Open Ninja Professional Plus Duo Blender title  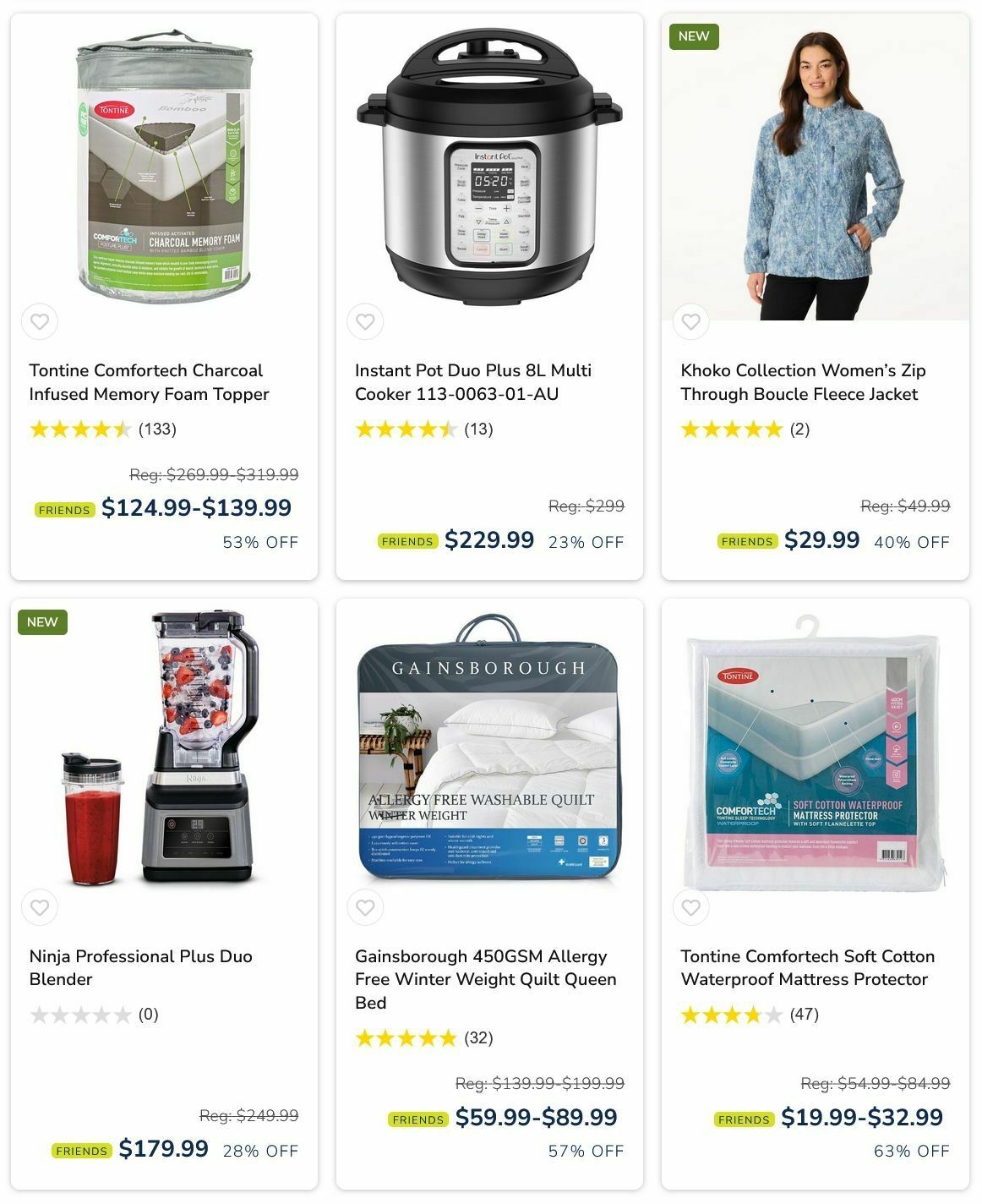click(140, 967)
